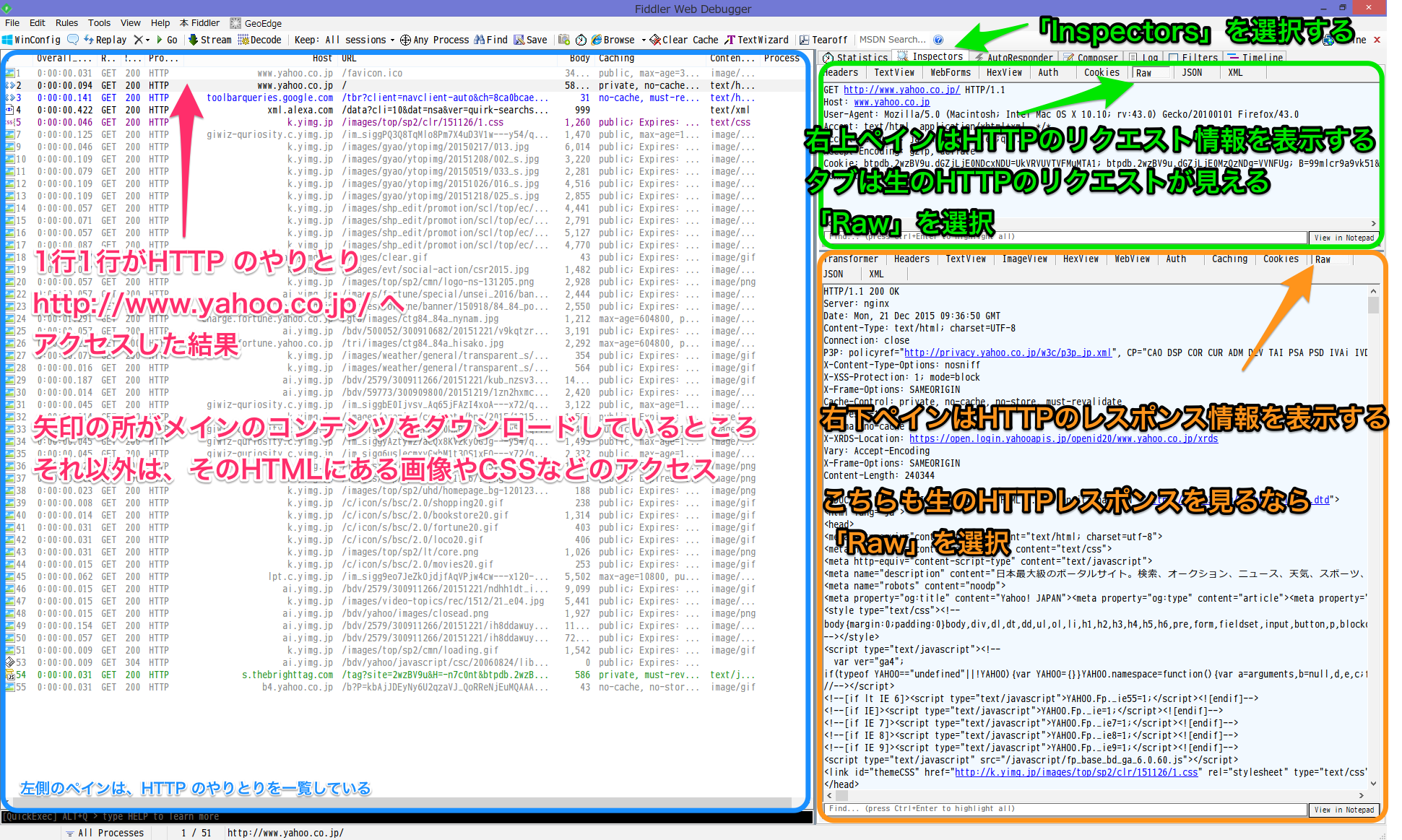Sort by the Body column header
Image resolution: width=1402 pixels, height=840 pixels.
[x=579, y=58]
